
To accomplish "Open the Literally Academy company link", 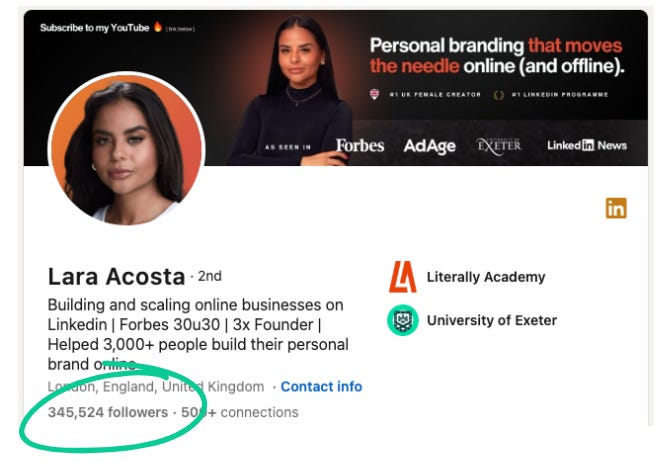I will pos(486,277).
